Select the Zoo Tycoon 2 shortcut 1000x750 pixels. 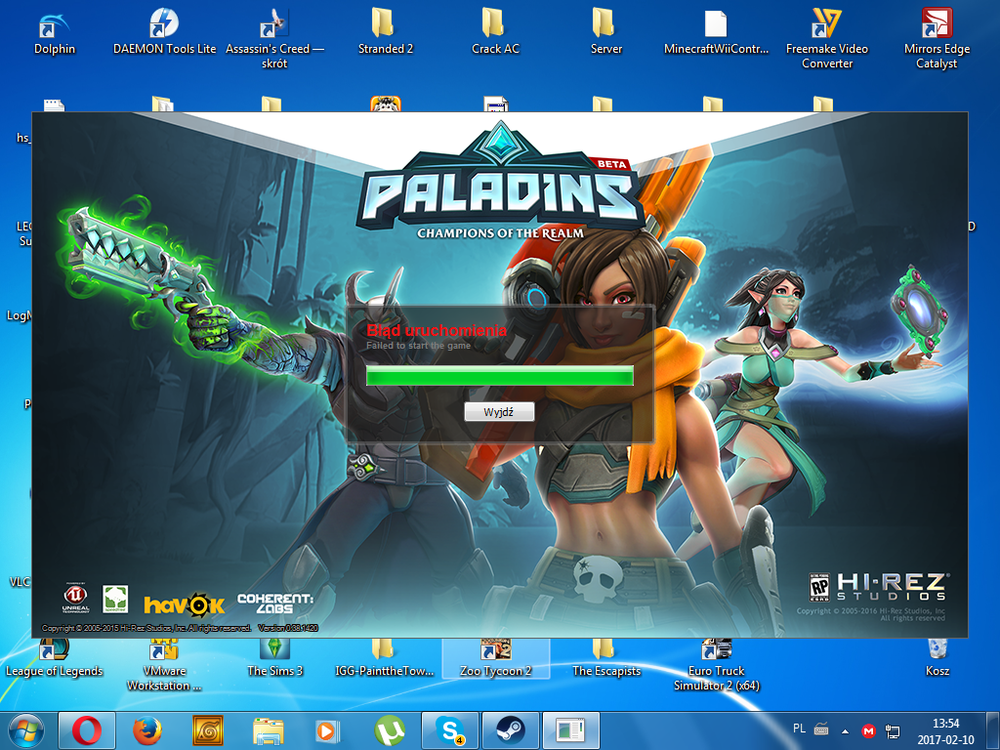point(496,659)
